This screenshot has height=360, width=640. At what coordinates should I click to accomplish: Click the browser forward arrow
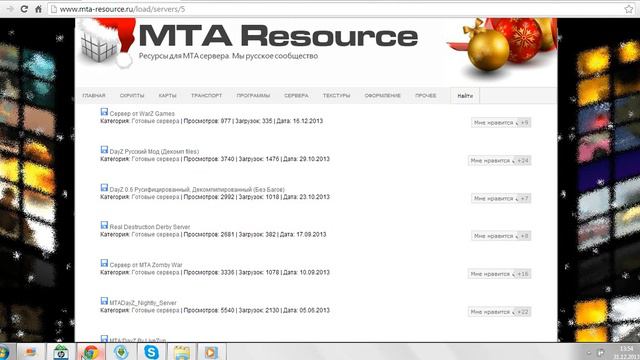(x=10, y=9)
